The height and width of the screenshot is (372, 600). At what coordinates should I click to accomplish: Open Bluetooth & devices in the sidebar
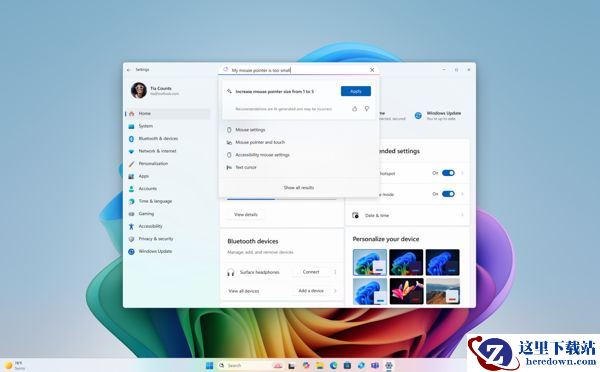pos(158,139)
